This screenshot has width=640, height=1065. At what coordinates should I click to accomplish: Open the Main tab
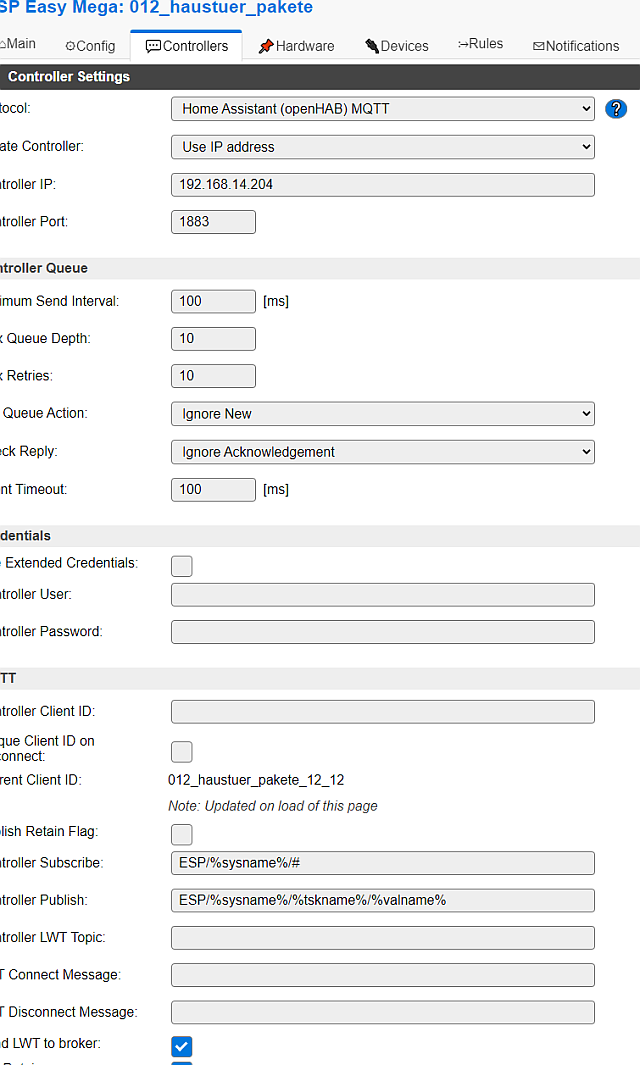[18, 44]
